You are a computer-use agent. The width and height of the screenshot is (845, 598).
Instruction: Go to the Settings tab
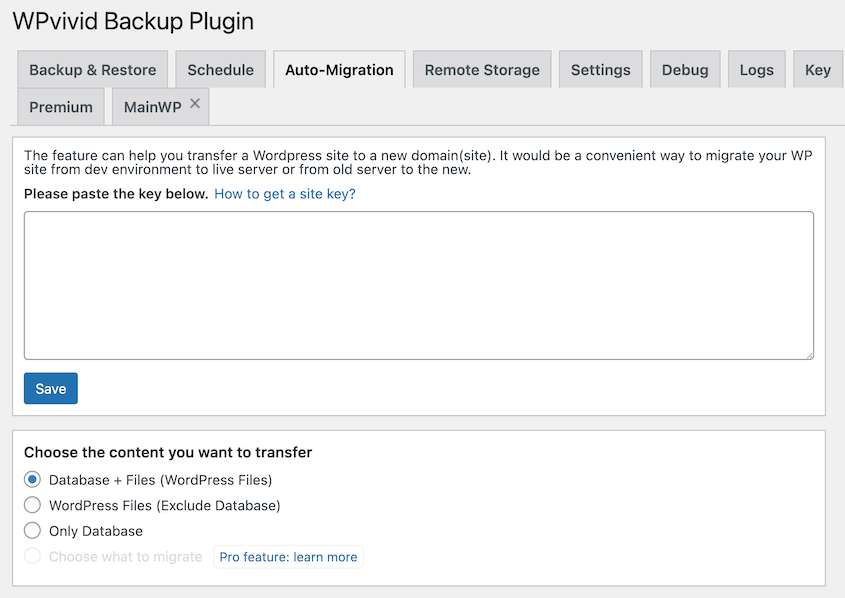[600, 69]
